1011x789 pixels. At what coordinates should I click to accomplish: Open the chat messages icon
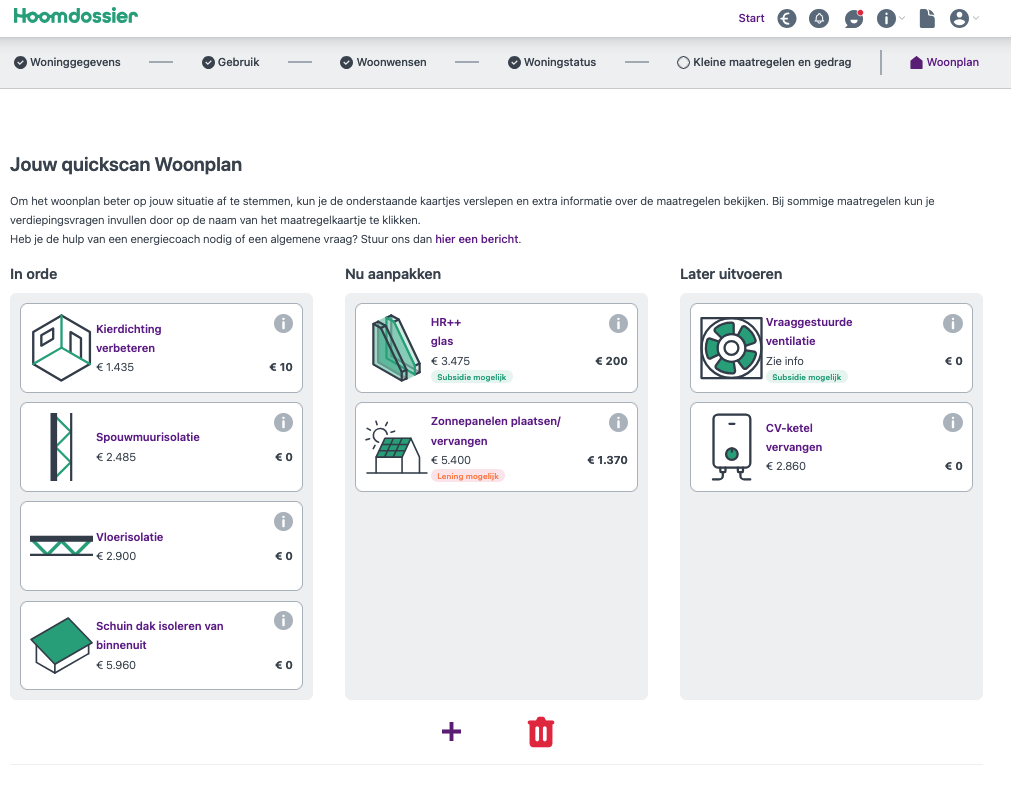(x=853, y=18)
